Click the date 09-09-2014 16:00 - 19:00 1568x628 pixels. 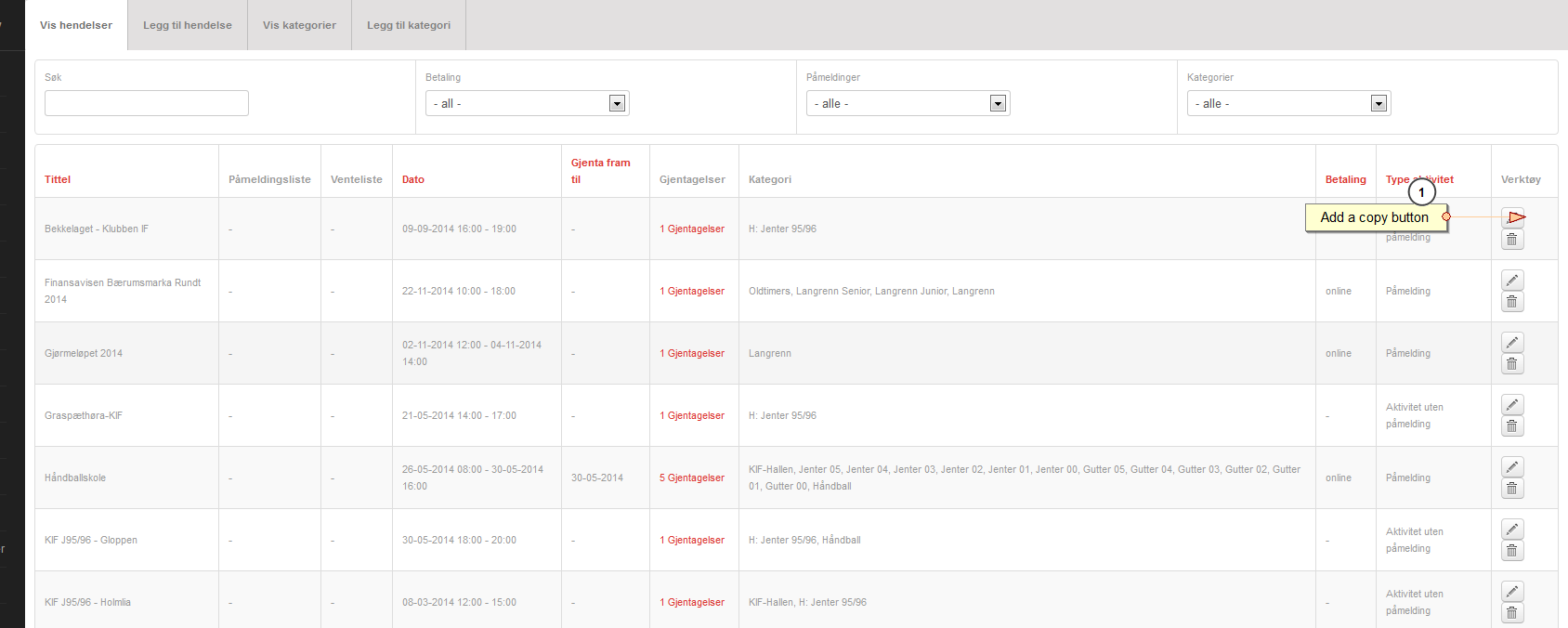[x=459, y=229]
